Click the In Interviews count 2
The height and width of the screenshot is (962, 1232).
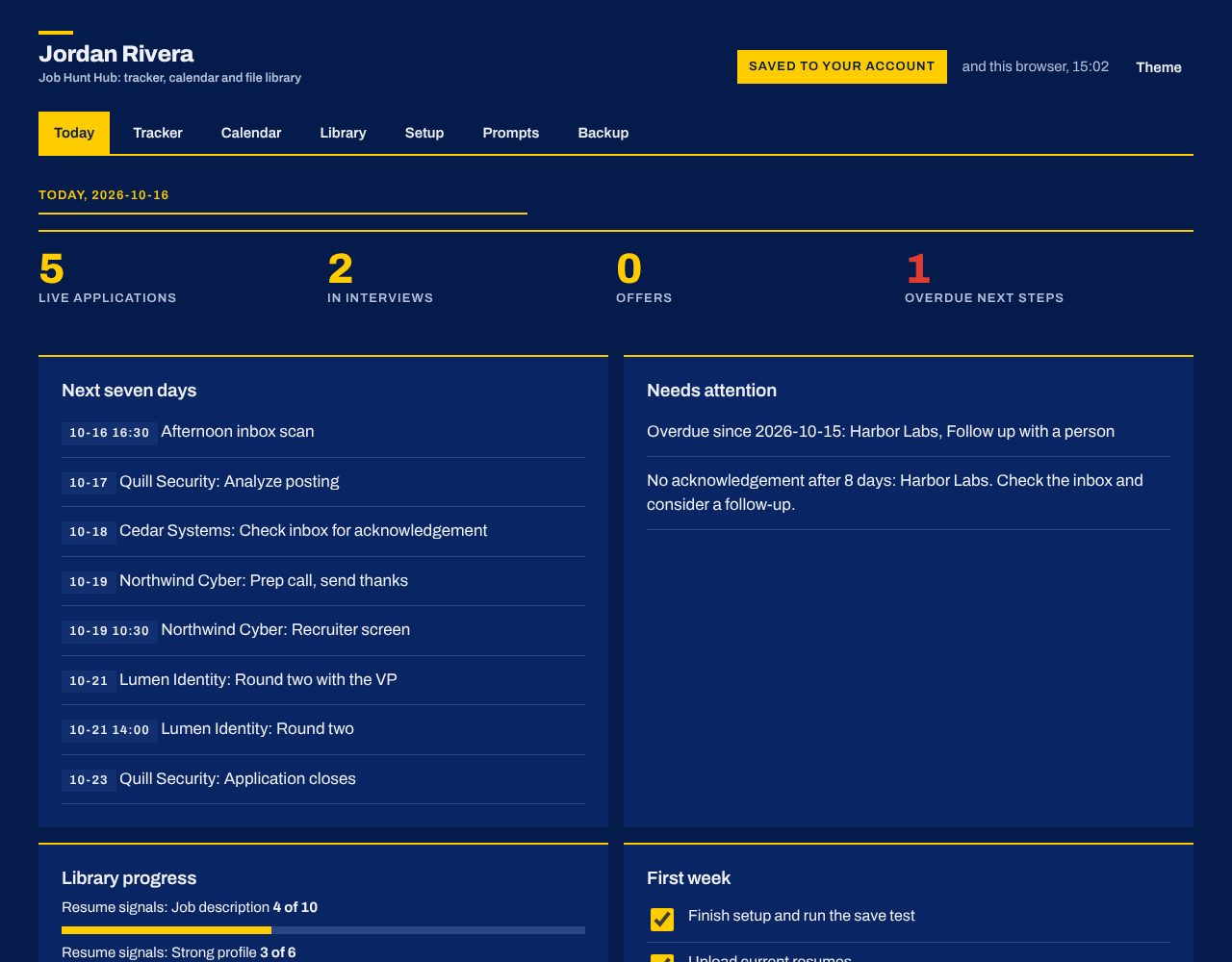(x=341, y=269)
